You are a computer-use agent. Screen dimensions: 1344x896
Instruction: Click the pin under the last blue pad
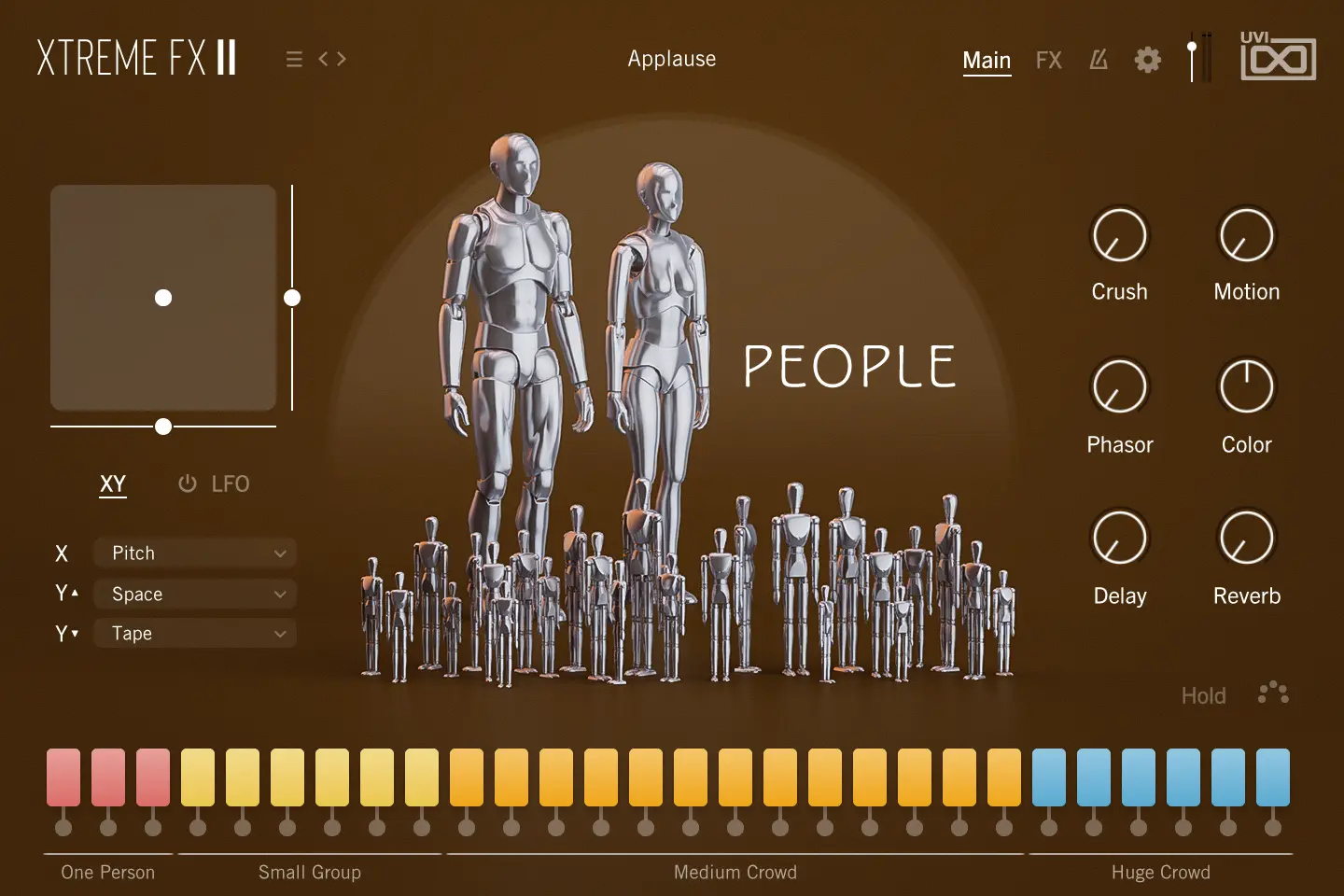tap(1273, 826)
